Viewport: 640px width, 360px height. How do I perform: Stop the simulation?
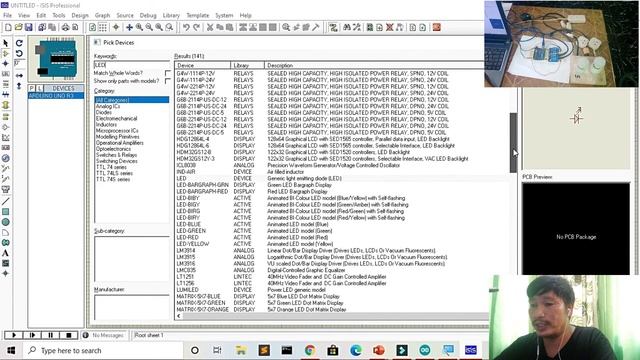click(69, 335)
